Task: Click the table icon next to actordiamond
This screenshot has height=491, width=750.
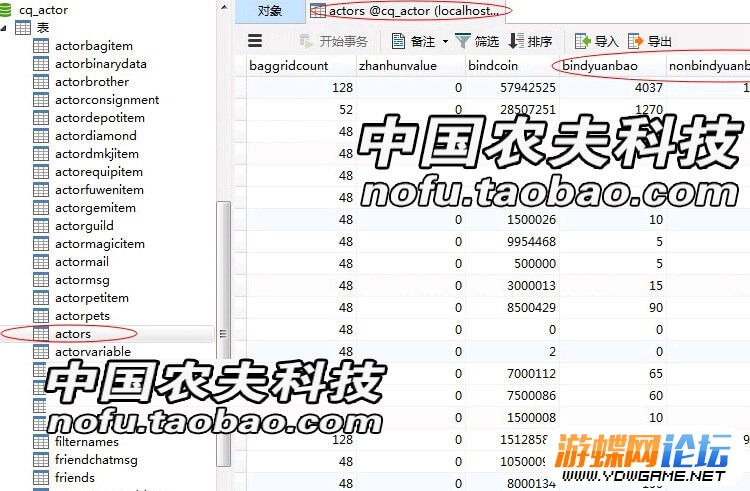Action: [41, 136]
